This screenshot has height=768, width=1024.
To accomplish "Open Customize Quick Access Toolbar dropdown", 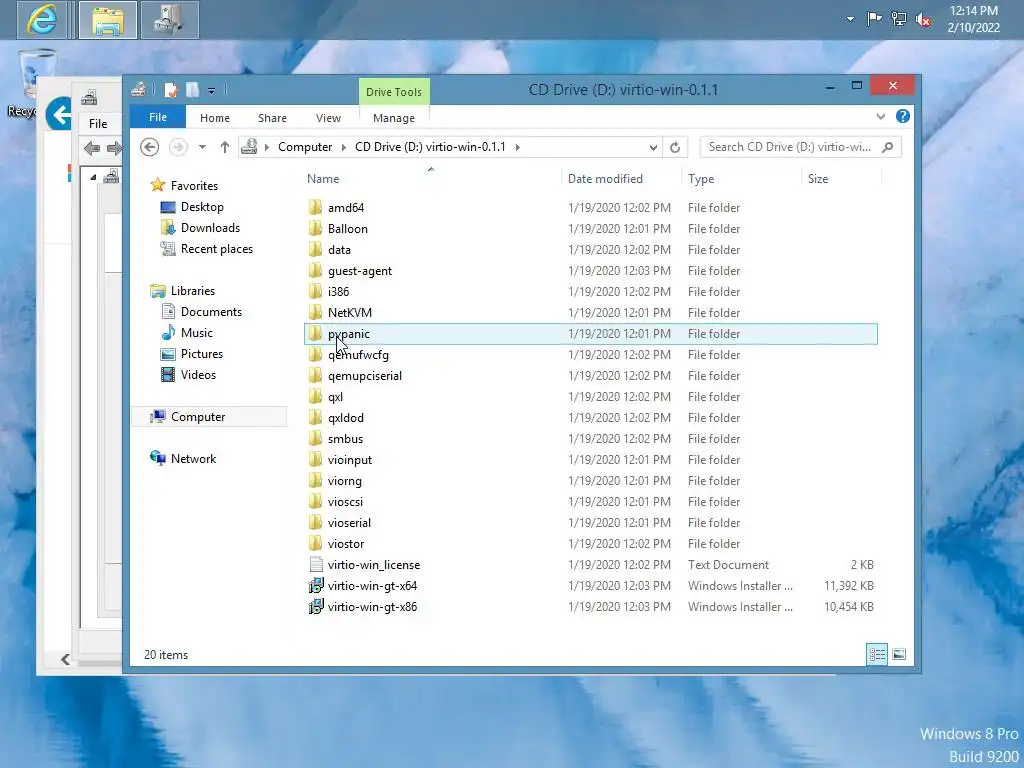I will [x=212, y=91].
